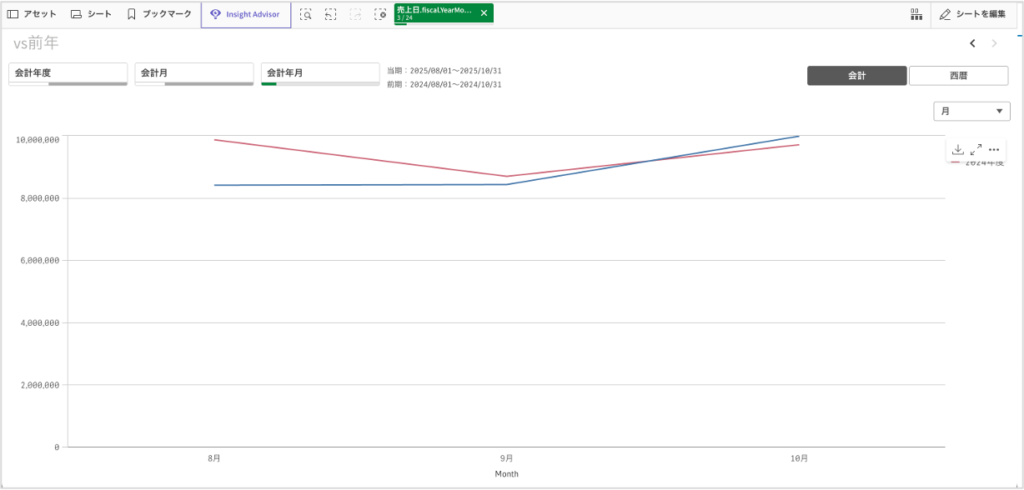Open the 月 granularity dropdown
The width and height of the screenshot is (1024, 490).
971,111
